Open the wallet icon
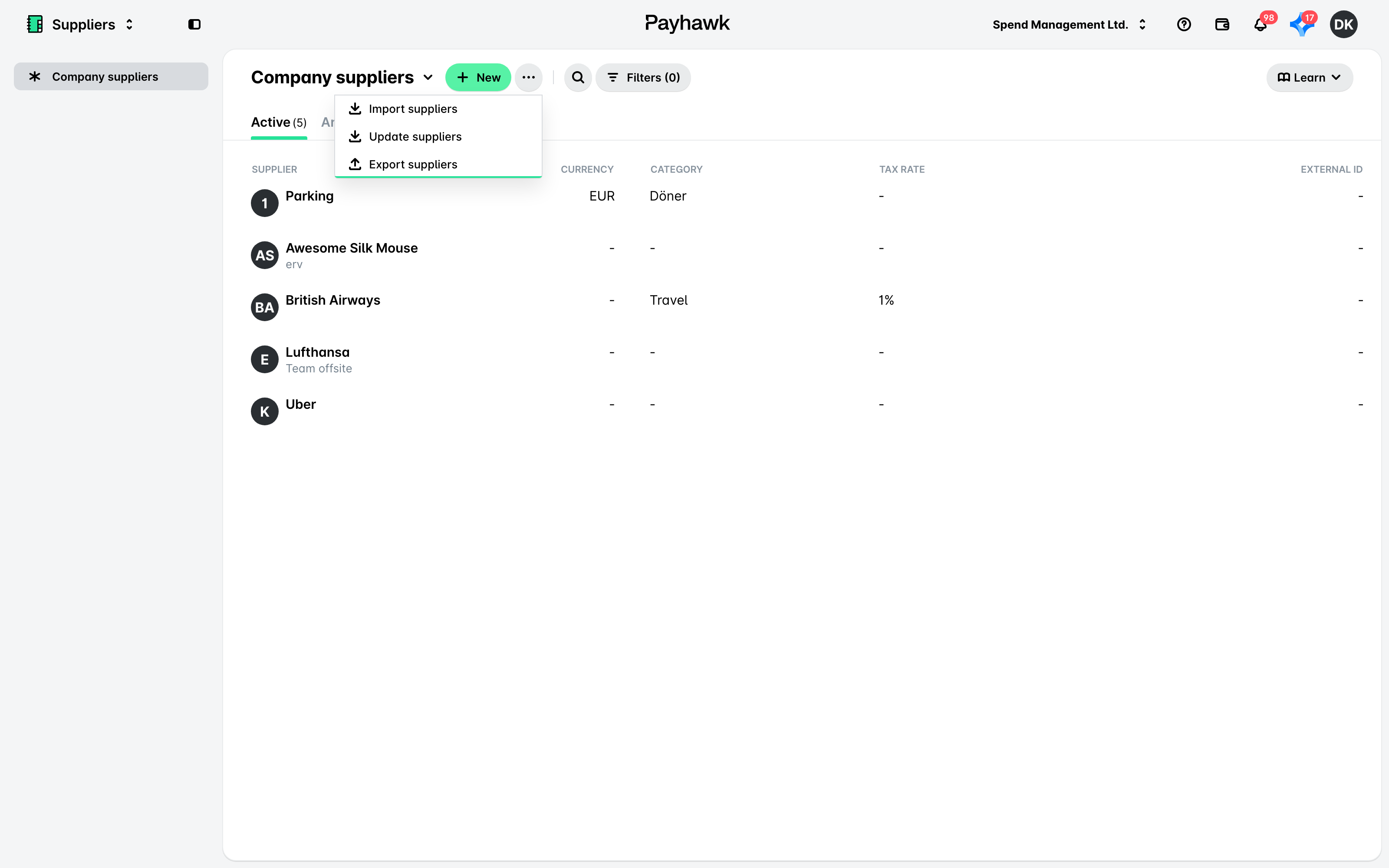The height and width of the screenshot is (868, 1389). pyautogui.click(x=1222, y=24)
